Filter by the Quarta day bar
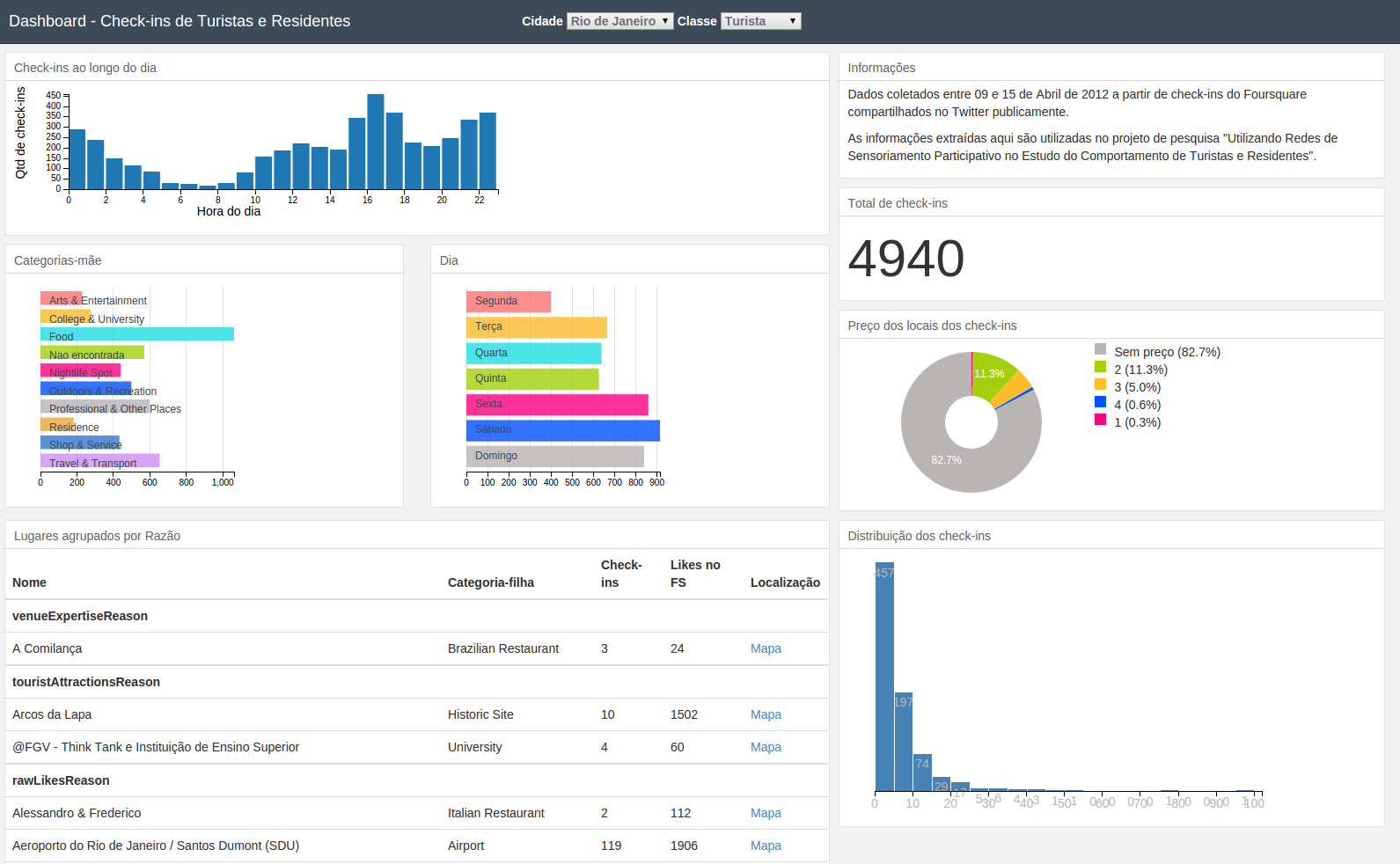The height and width of the screenshot is (864, 1400). point(533,354)
